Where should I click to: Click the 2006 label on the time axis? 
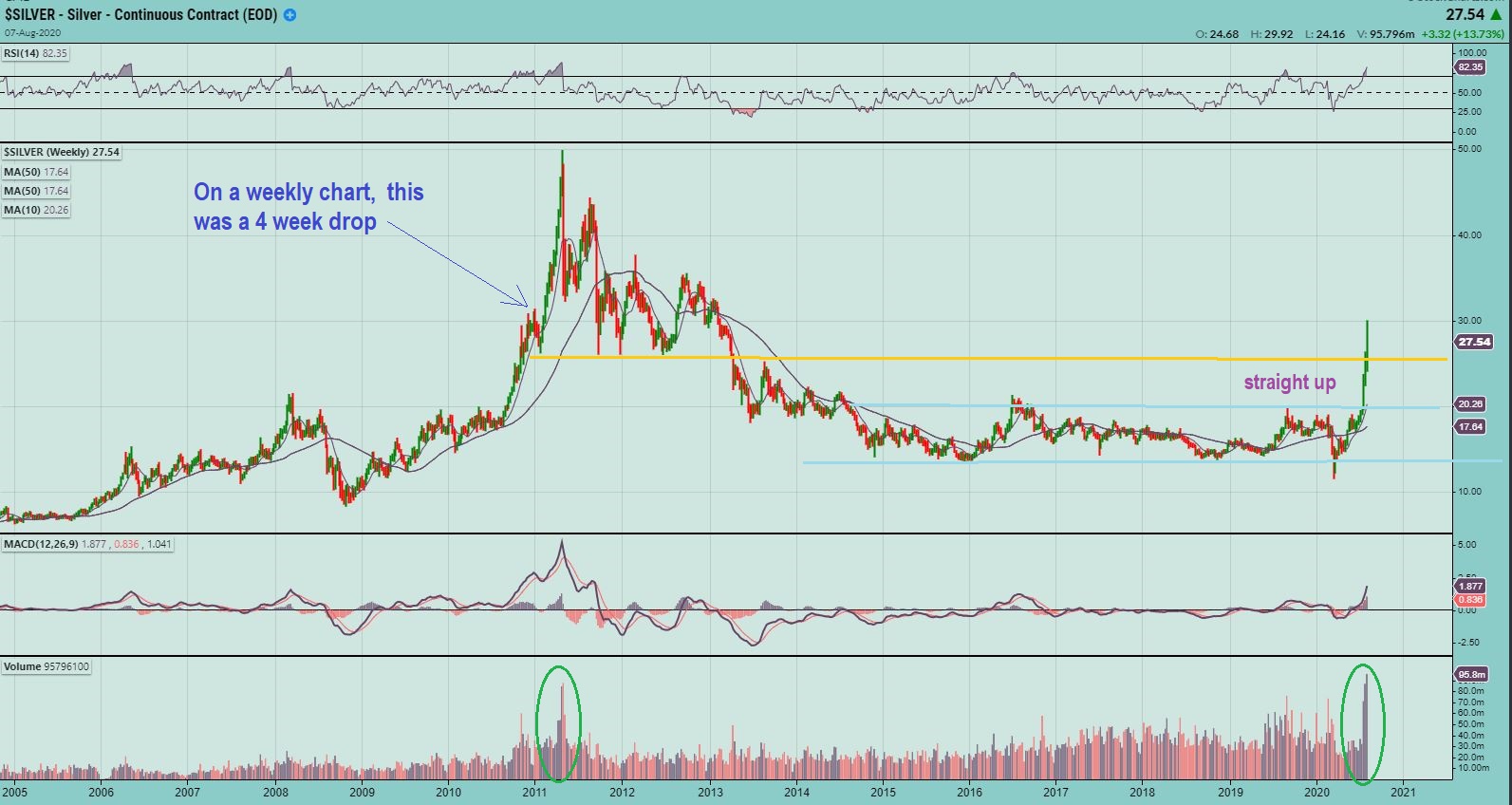pos(101,793)
